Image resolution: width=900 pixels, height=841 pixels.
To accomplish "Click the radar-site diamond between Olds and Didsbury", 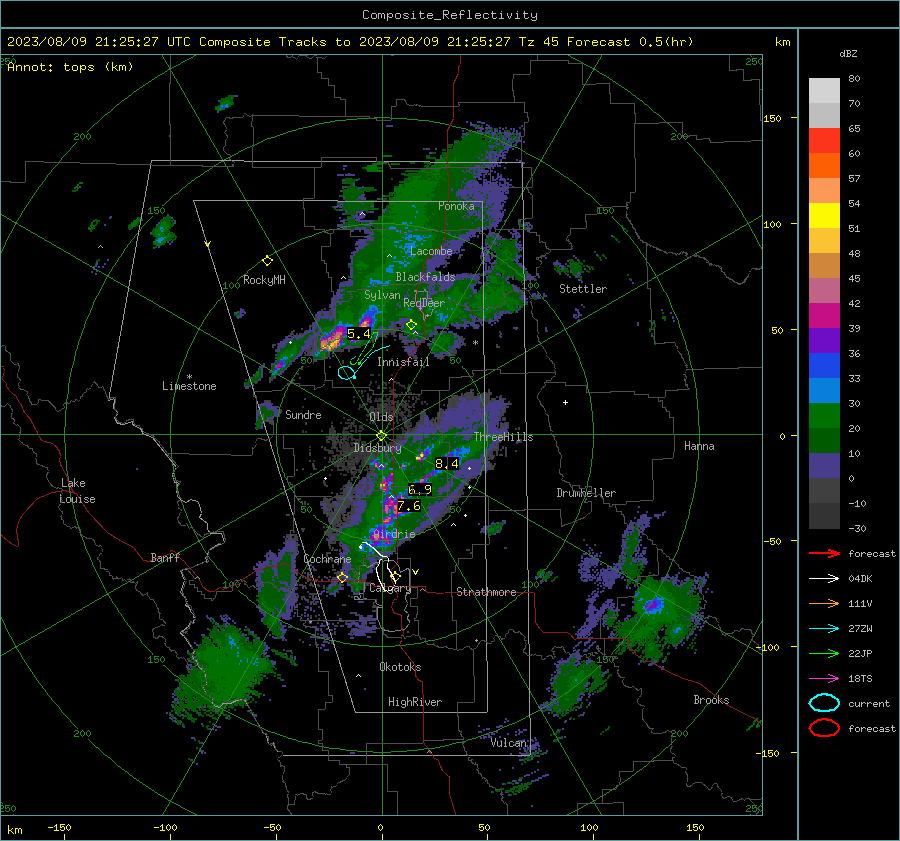I will tap(381, 435).
